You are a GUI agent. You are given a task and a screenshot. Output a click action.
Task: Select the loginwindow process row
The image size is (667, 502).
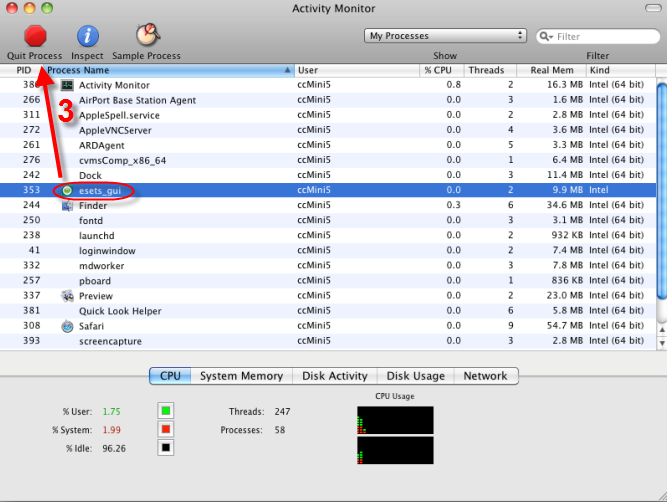(x=328, y=251)
